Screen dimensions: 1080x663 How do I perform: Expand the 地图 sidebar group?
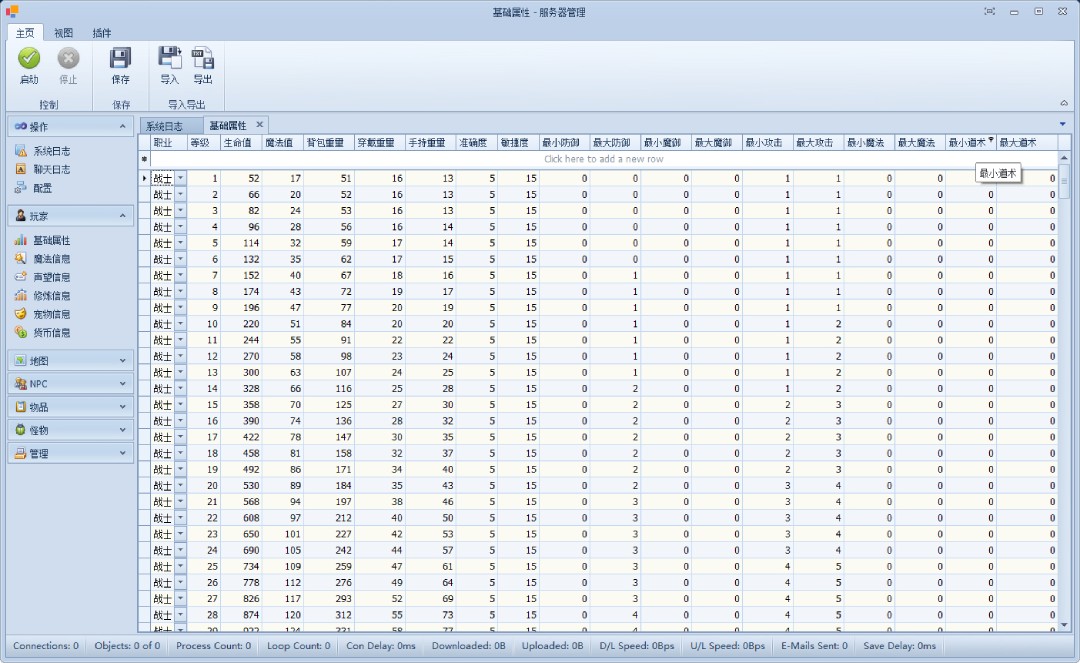pyautogui.click(x=70, y=360)
